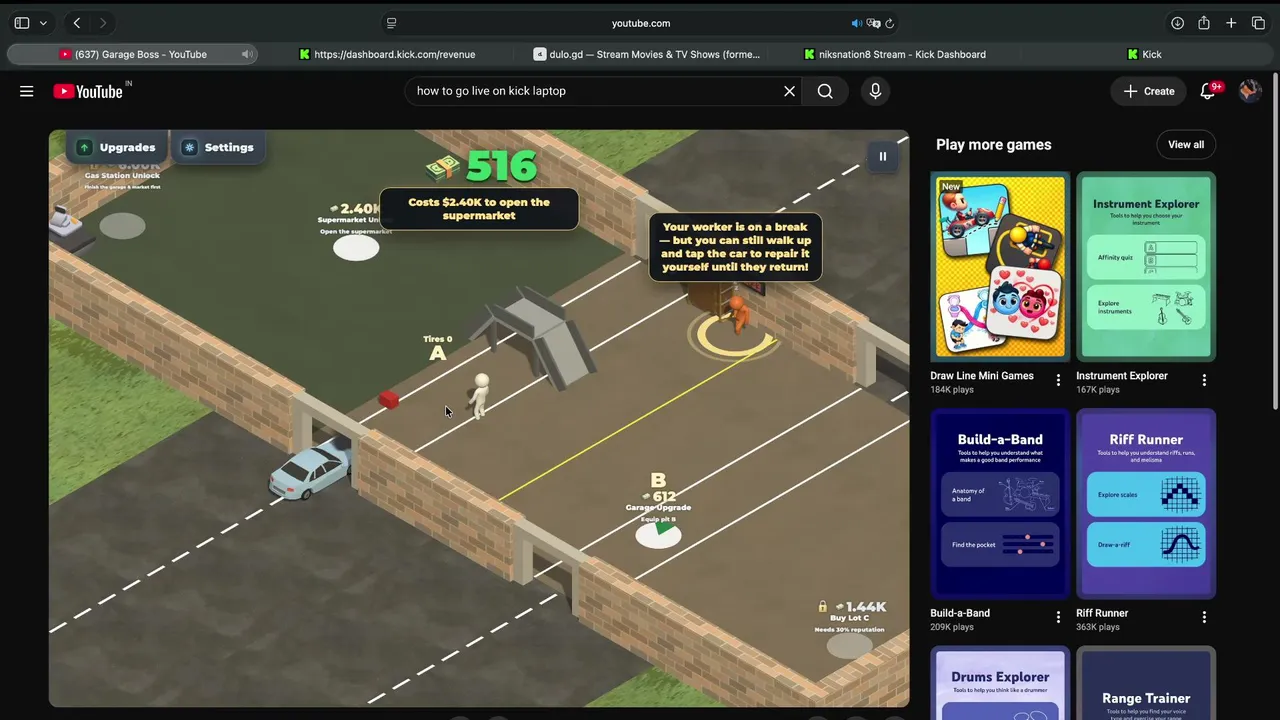Reload the youtube.com page
Viewport: 1280px width, 720px height.
click(x=889, y=23)
